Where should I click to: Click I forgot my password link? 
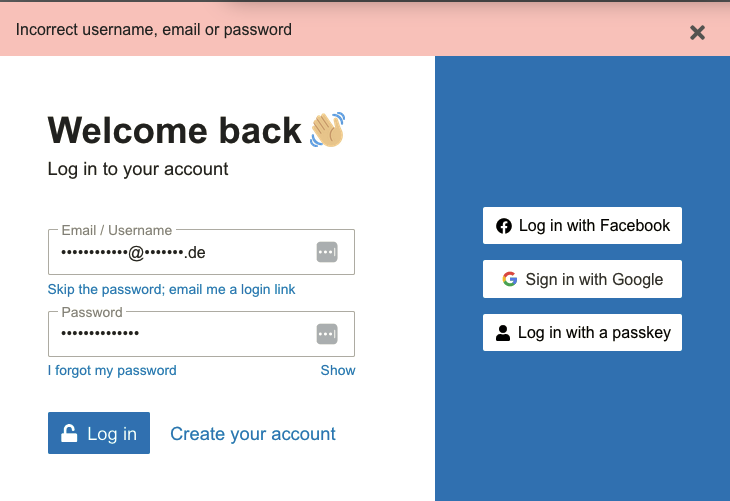pyautogui.click(x=112, y=370)
